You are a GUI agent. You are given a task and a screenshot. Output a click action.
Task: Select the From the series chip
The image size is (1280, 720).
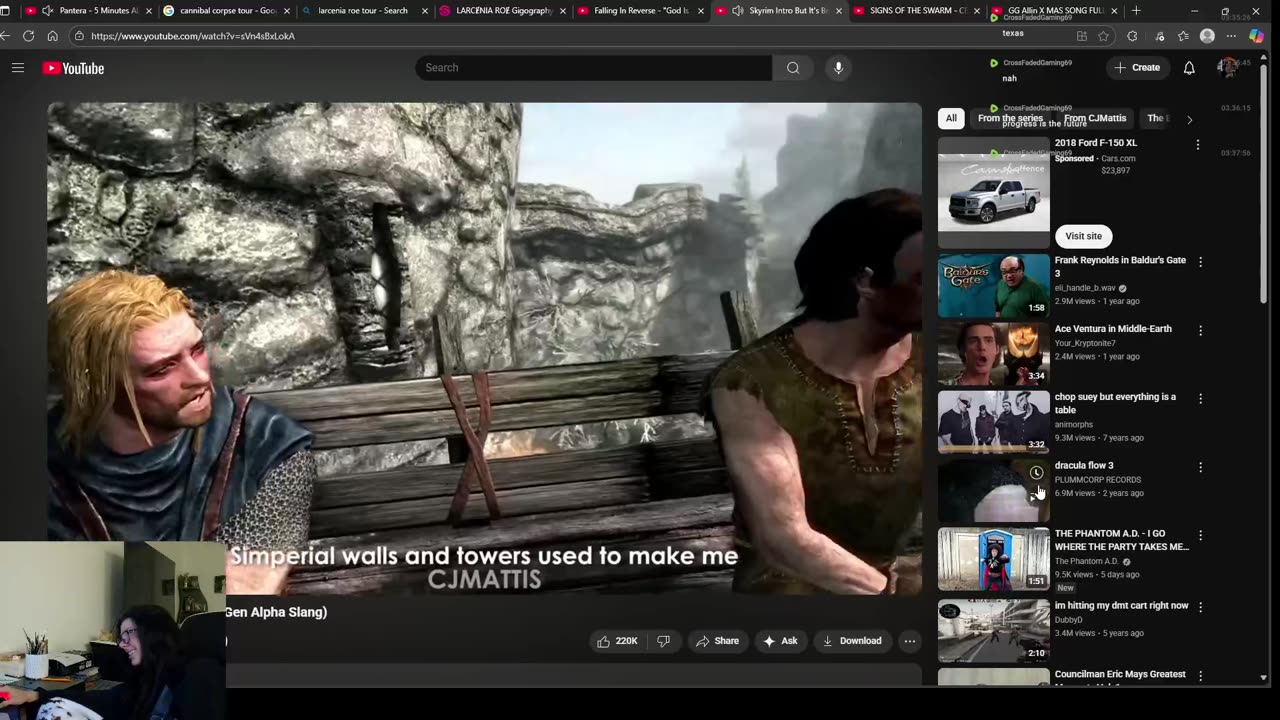[1010, 118]
